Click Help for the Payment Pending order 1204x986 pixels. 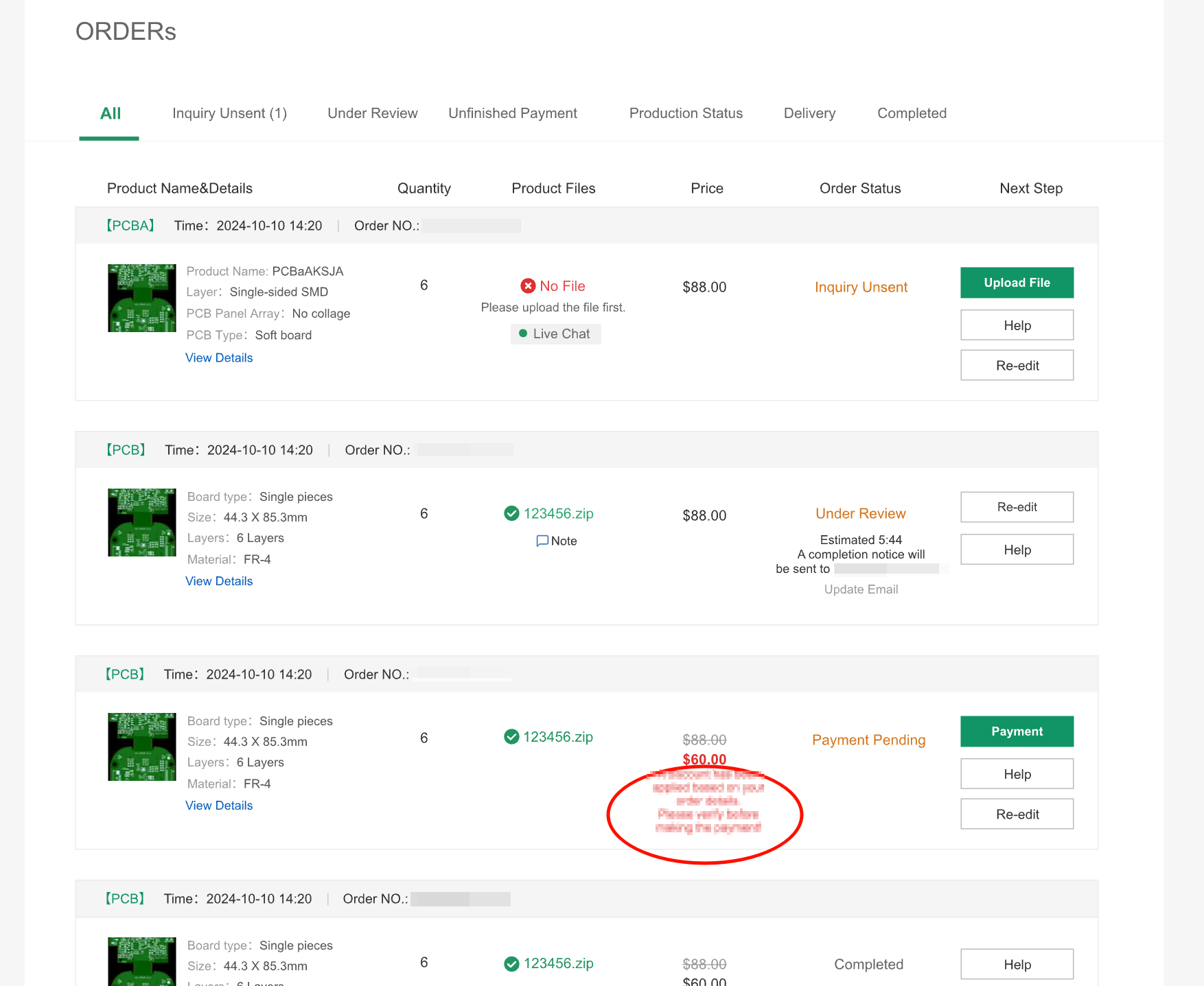pos(1017,774)
